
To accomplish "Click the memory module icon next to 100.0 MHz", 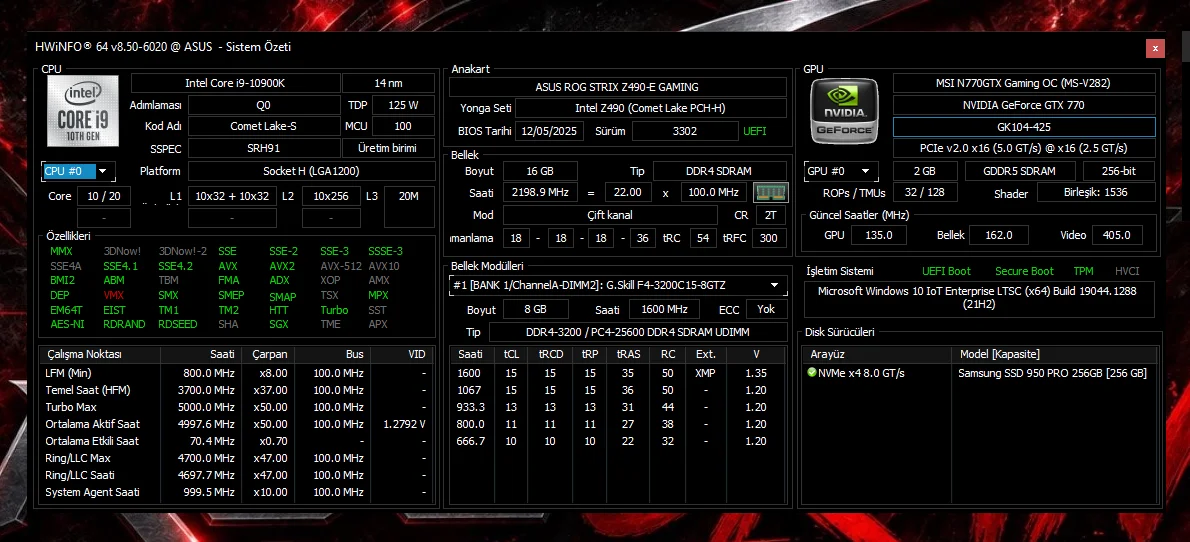I will (770, 193).
